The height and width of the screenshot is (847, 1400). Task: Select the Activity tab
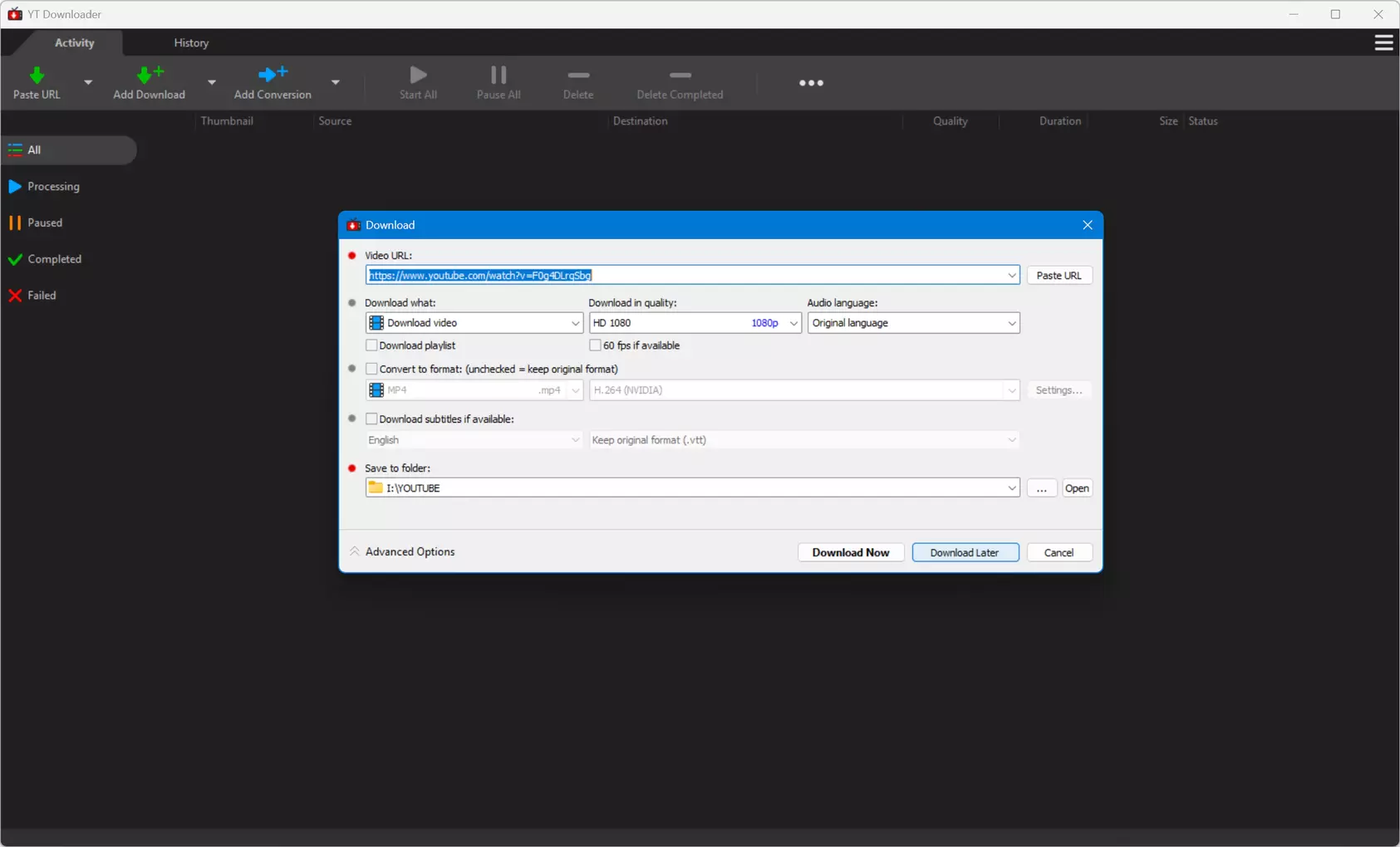pyautogui.click(x=75, y=43)
